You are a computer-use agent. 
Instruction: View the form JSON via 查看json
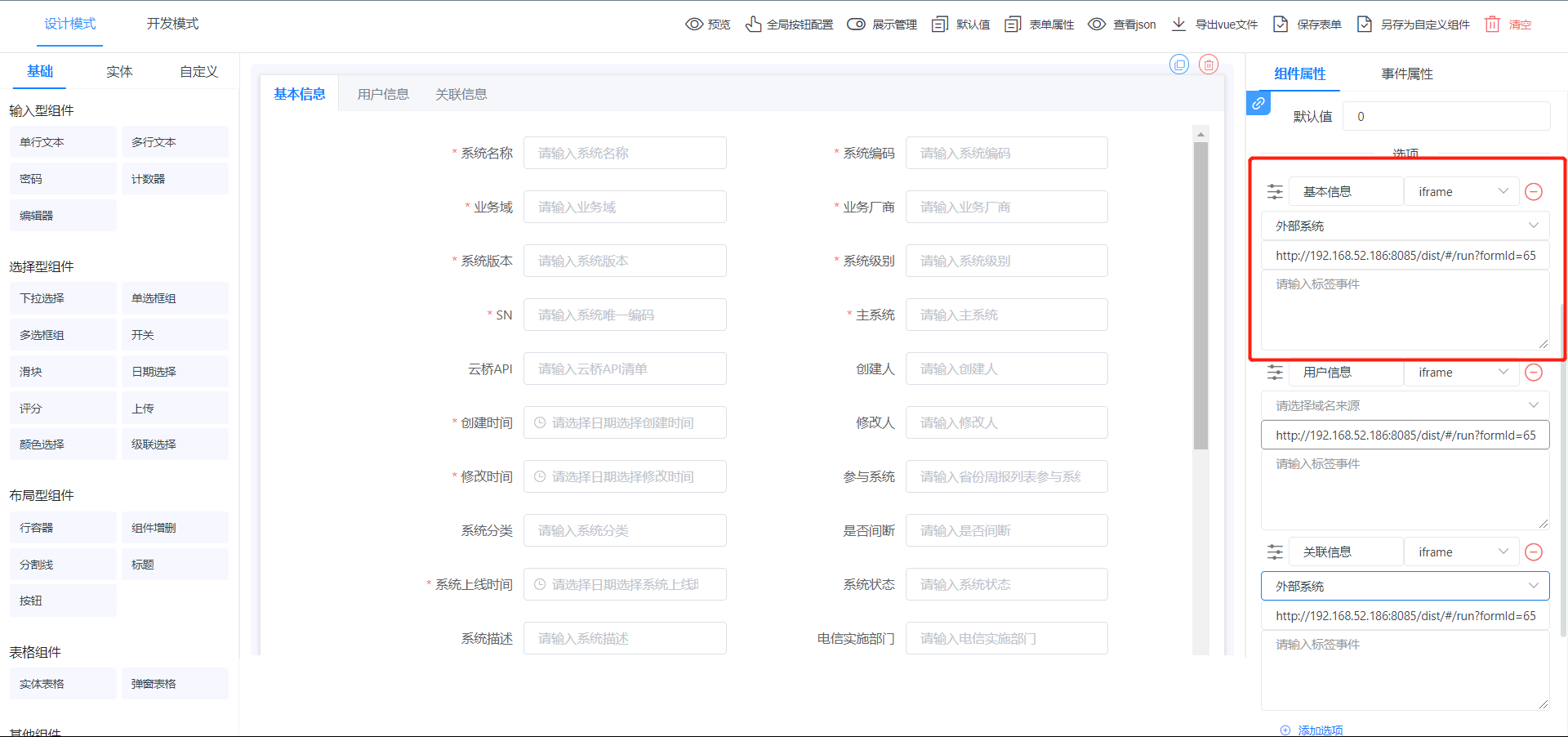pos(1122,25)
